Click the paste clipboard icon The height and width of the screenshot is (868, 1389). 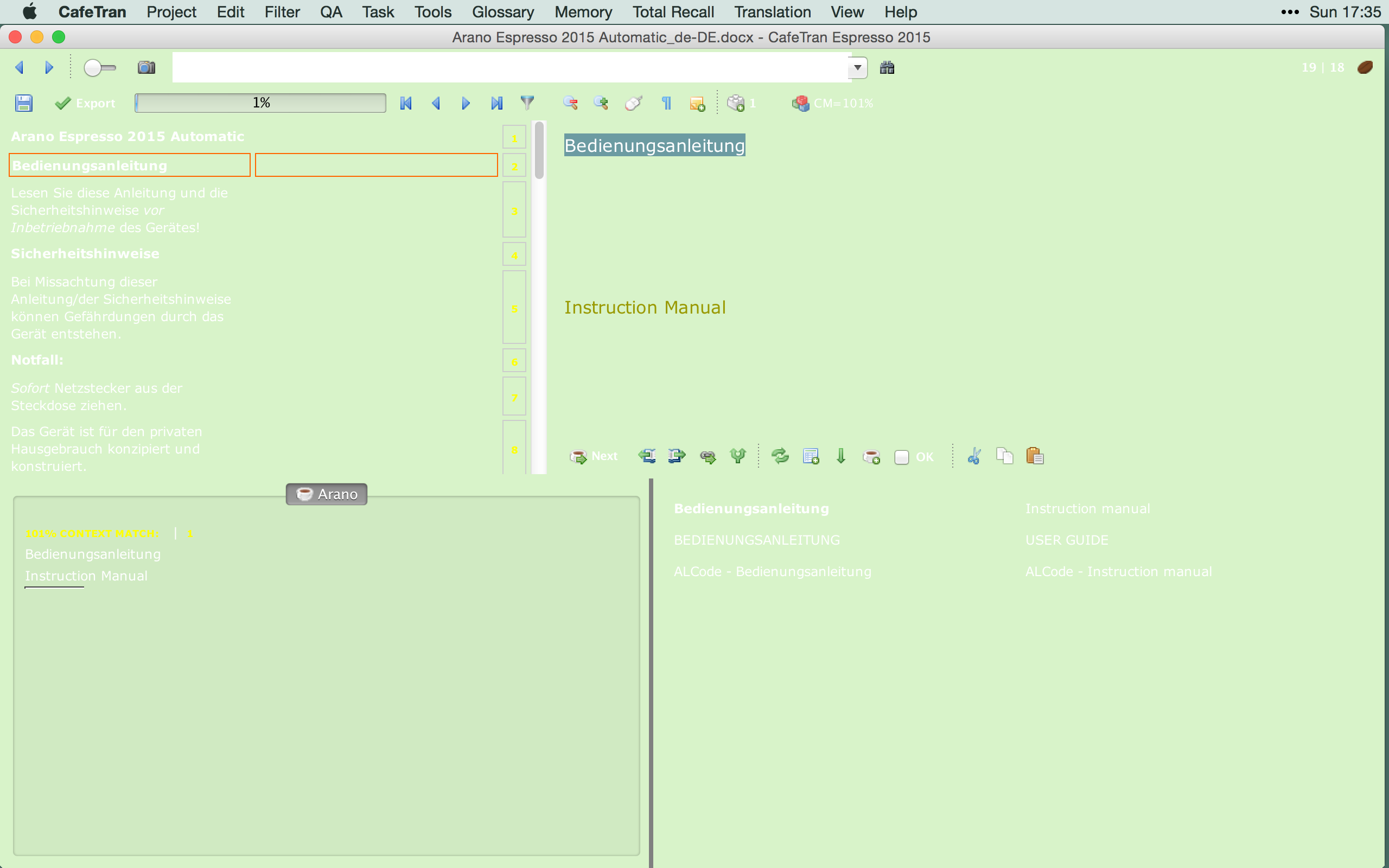[x=1034, y=456]
